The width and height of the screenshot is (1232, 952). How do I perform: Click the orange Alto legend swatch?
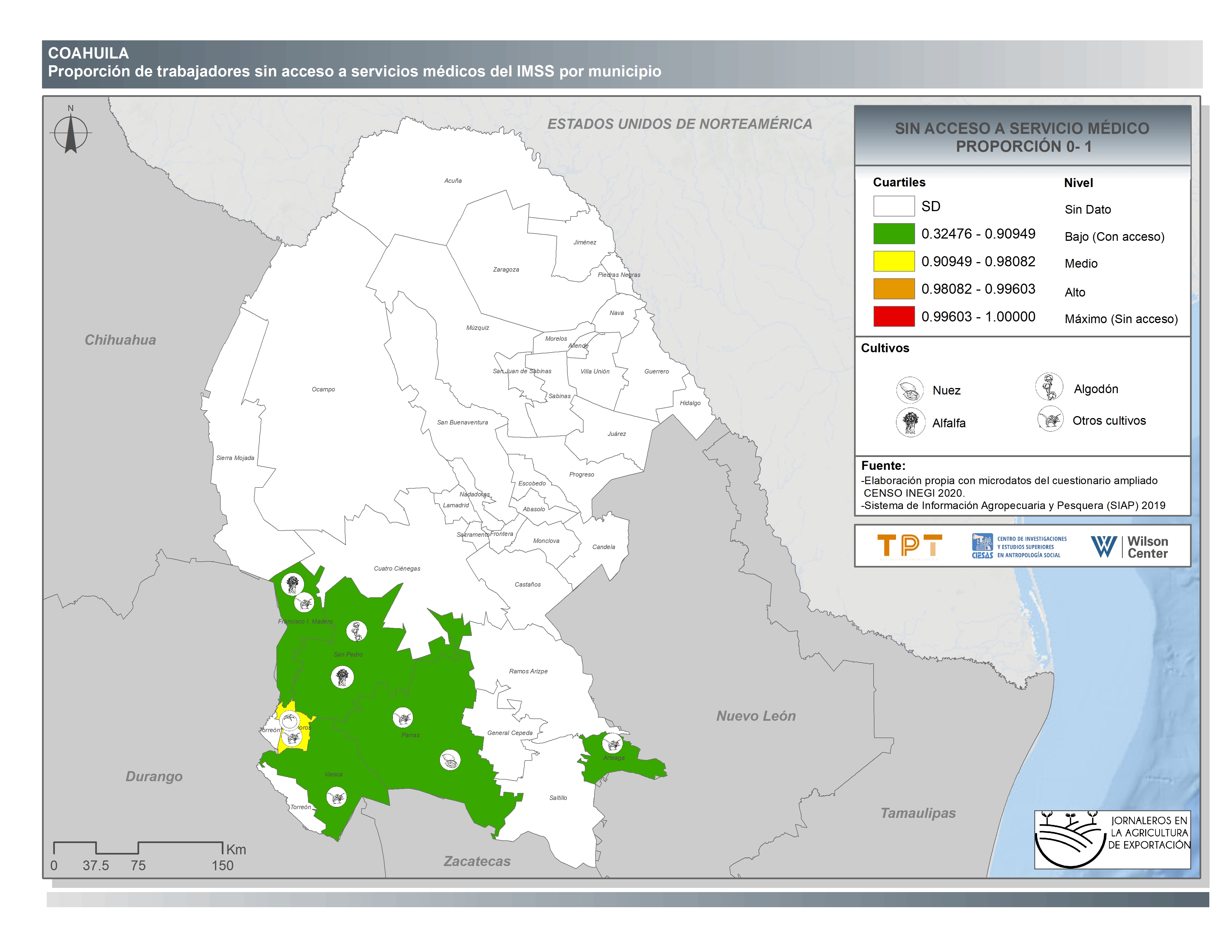pos(893,289)
